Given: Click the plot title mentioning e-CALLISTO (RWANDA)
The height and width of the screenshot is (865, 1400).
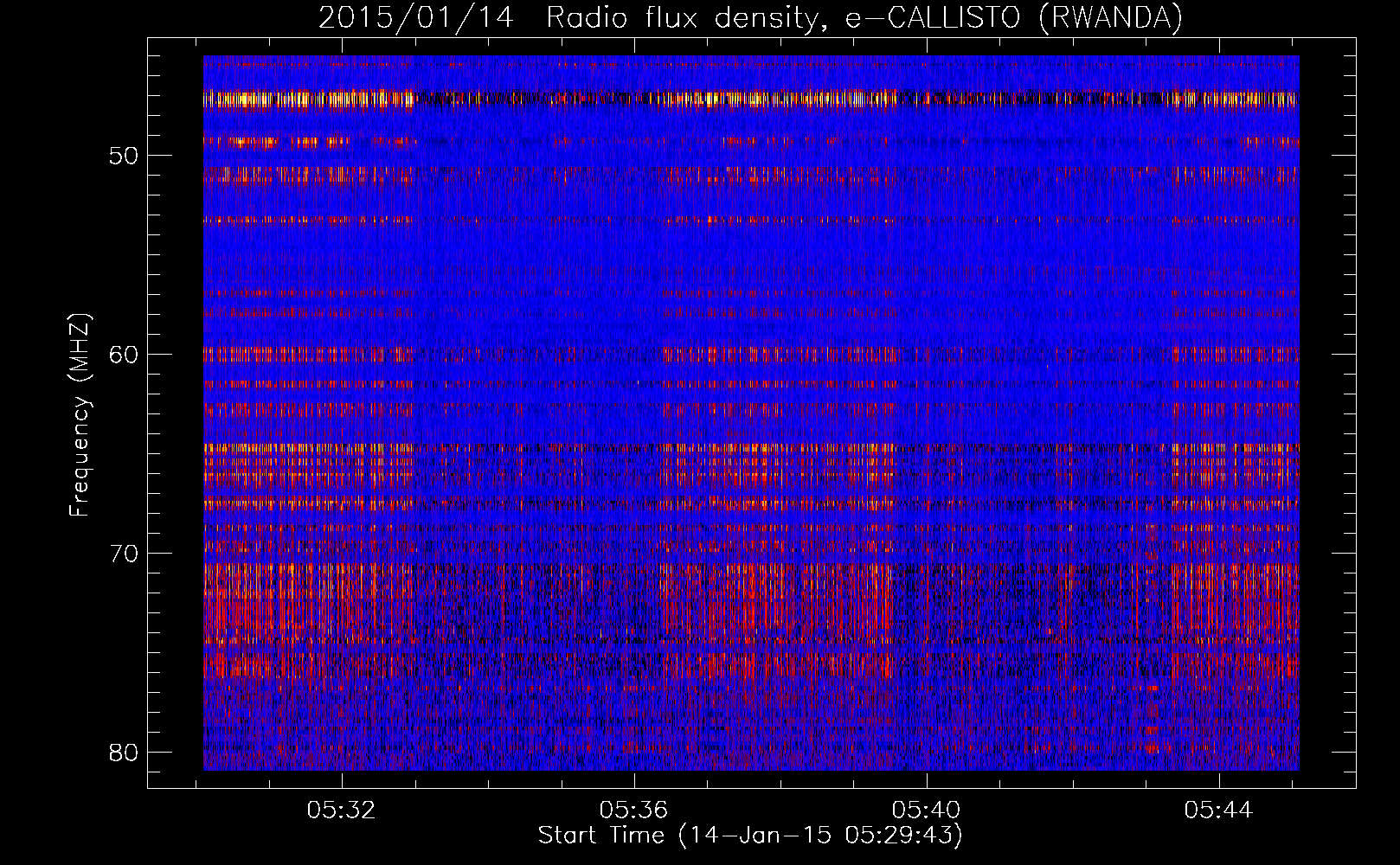Looking at the screenshot, I should tap(750, 18).
